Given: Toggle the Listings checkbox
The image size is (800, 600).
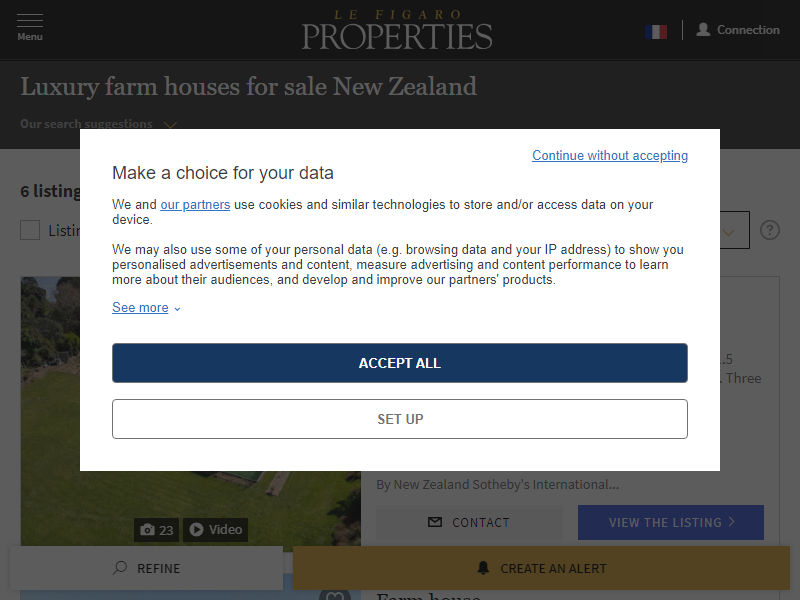Looking at the screenshot, I should click(x=30, y=230).
